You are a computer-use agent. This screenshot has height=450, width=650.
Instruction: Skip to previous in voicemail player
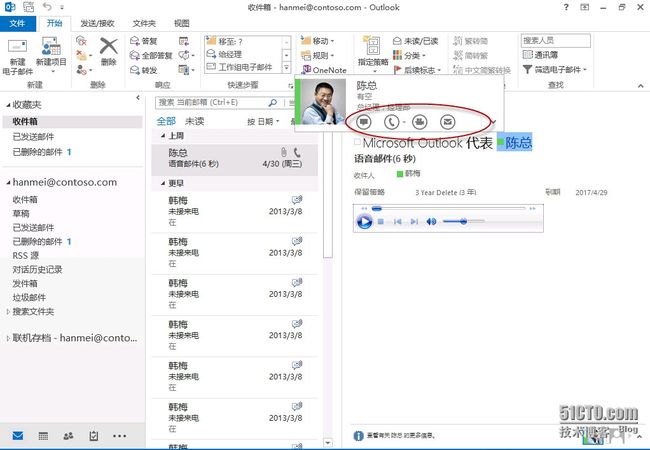pyautogui.click(x=398, y=222)
